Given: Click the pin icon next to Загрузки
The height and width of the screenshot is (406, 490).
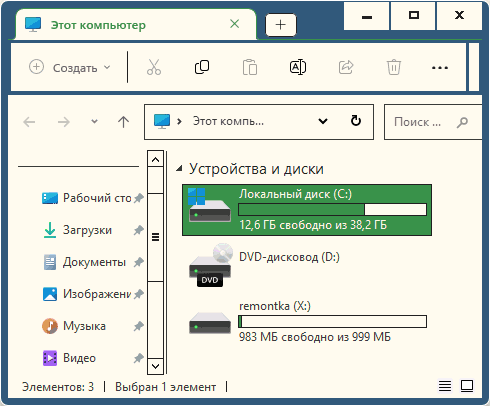Looking at the screenshot, I should pyautogui.click(x=139, y=230).
